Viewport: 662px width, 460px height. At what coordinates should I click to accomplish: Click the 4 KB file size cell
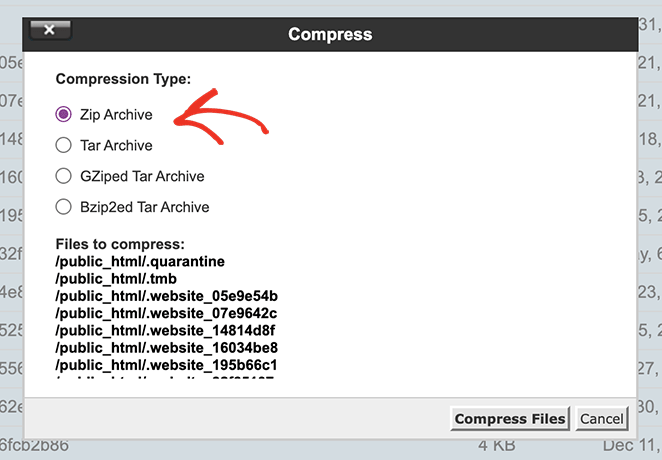click(x=495, y=445)
